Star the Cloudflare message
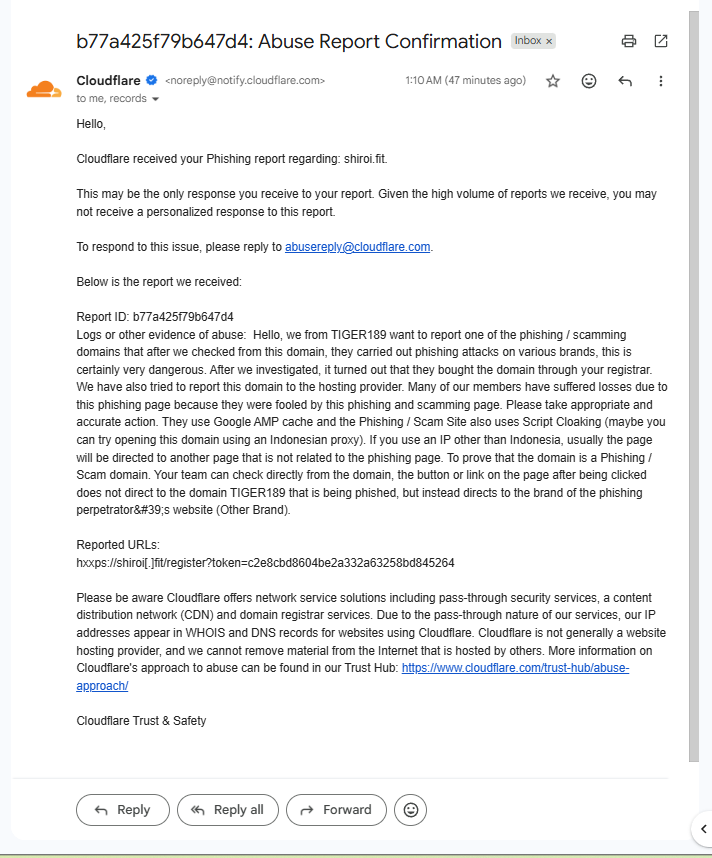Screen dimensions: 712x858 point(553,81)
